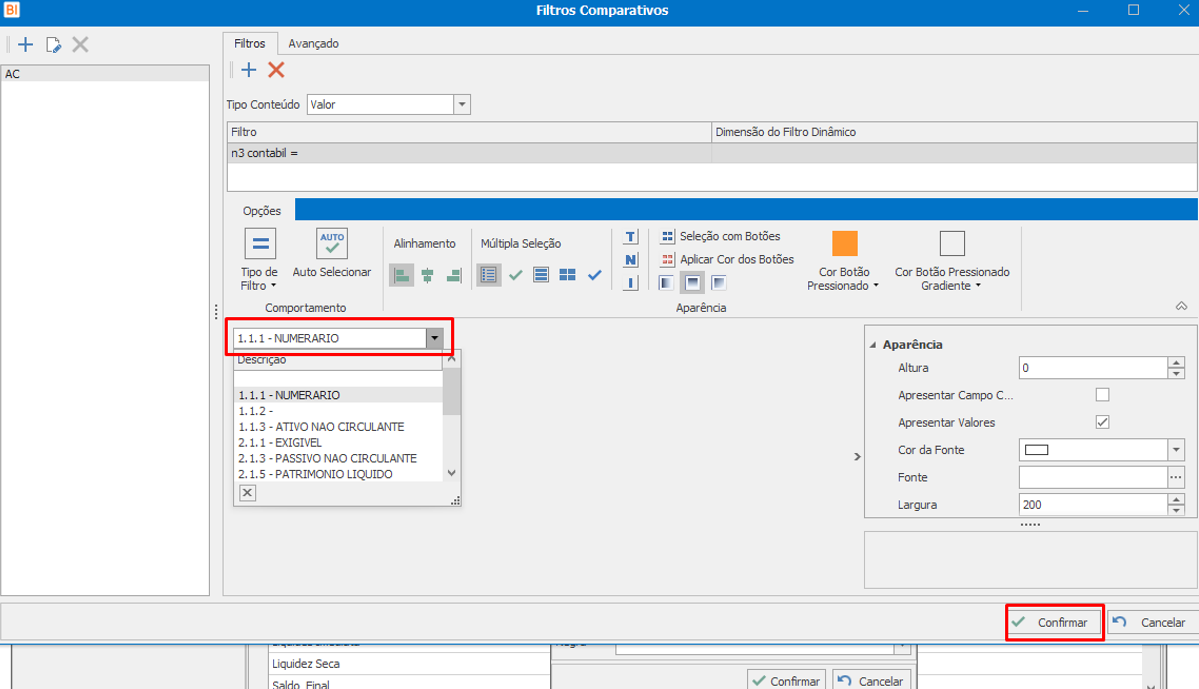Choose grid tiles multiple selection layout
1199x689 pixels.
tap(567, 275)
